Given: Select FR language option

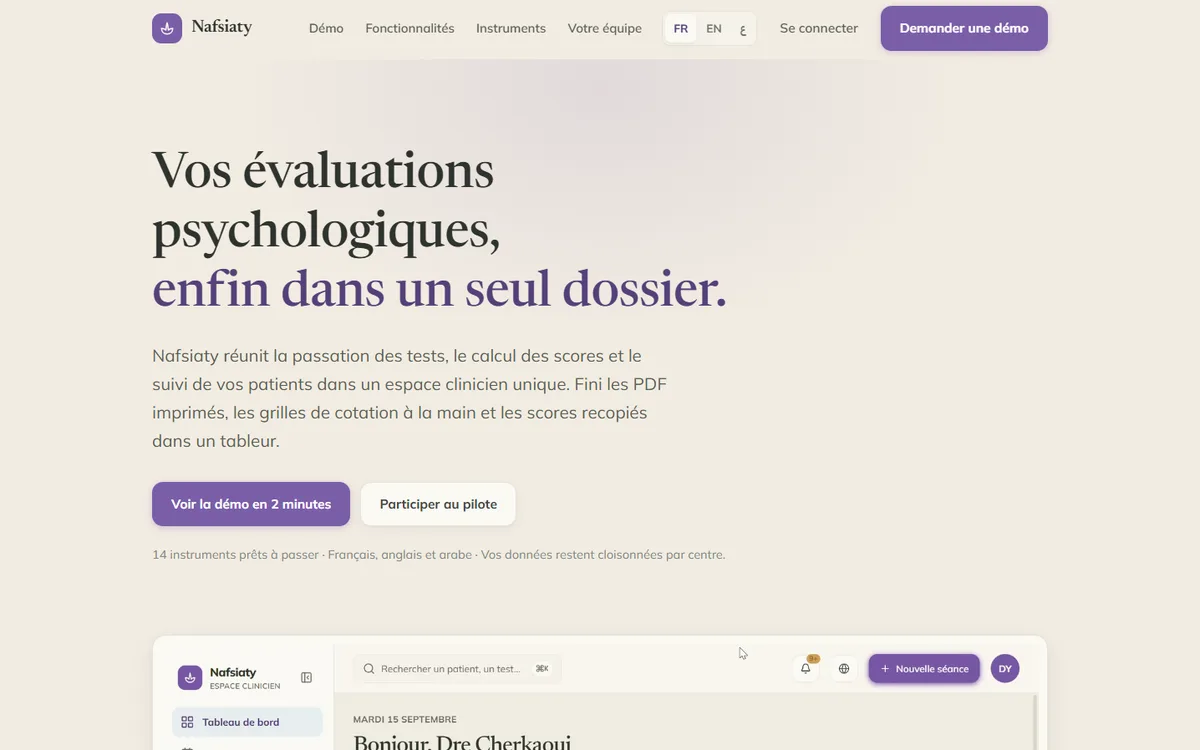Looking at the screenshot, I should point(681,28).
